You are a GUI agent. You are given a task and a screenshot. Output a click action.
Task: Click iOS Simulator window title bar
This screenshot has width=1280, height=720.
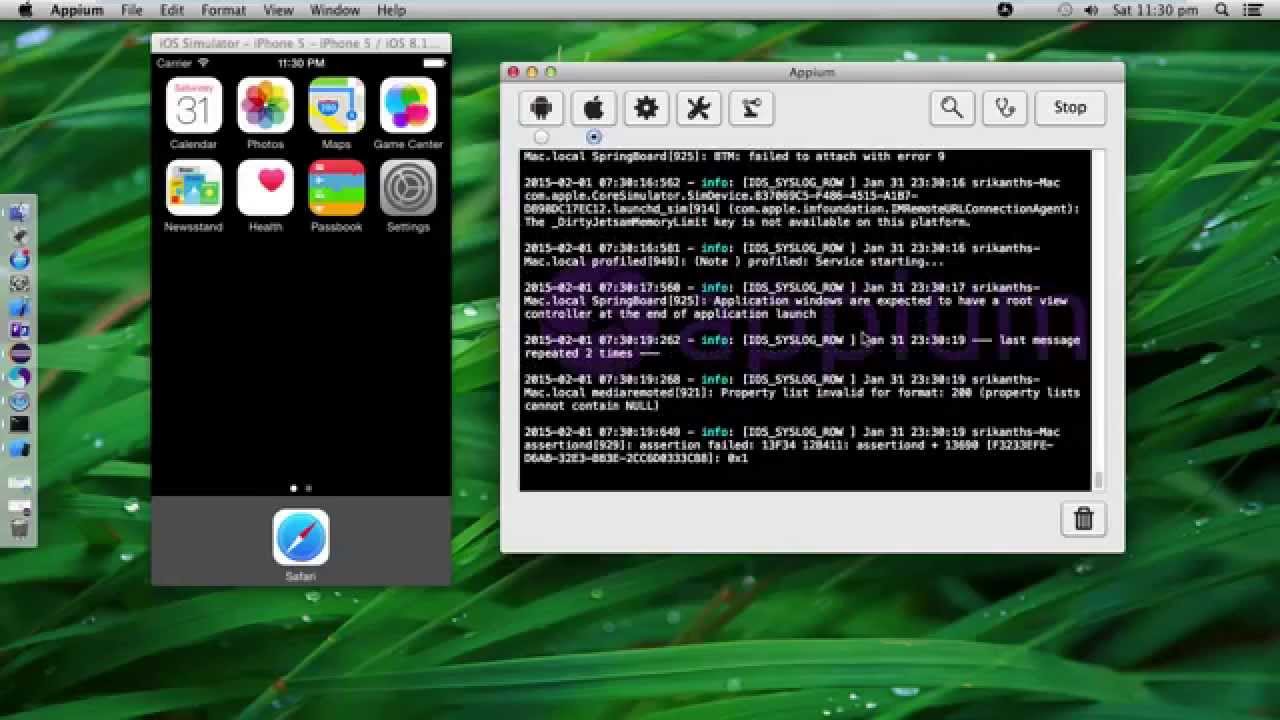(301, 44)
